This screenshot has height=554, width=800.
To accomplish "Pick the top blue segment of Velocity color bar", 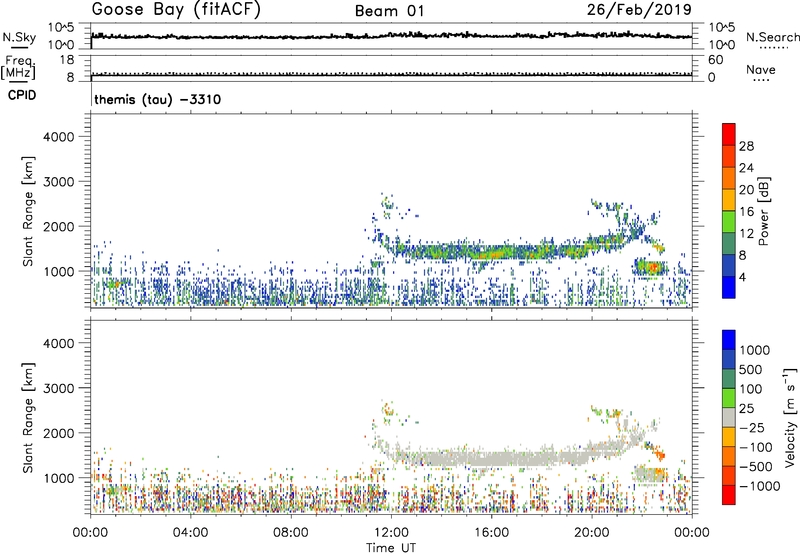I will [729, 340].
